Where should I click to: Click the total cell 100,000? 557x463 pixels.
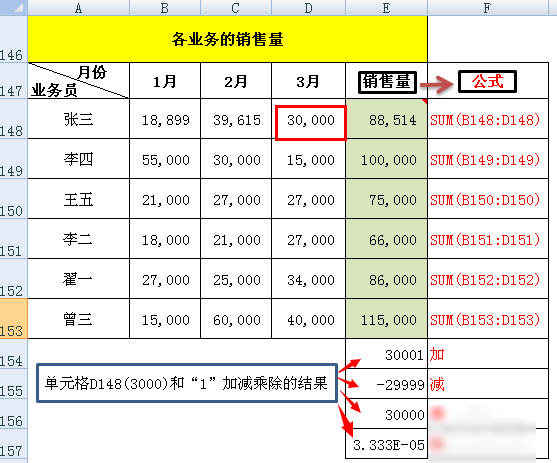(386, 158)
